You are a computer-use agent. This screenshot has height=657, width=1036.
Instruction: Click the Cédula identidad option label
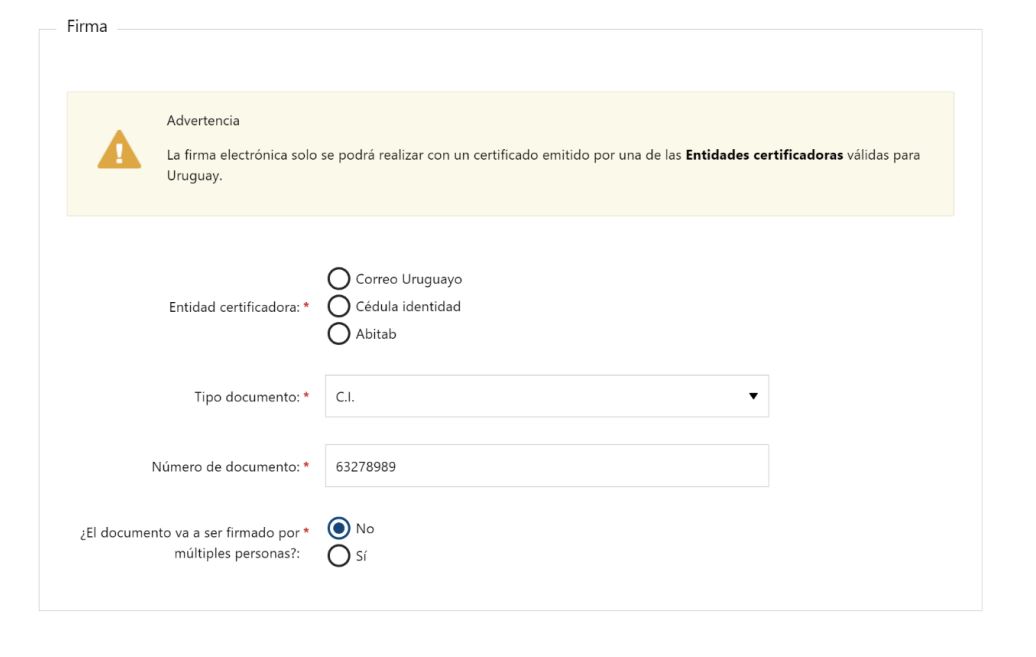[408, 307]
